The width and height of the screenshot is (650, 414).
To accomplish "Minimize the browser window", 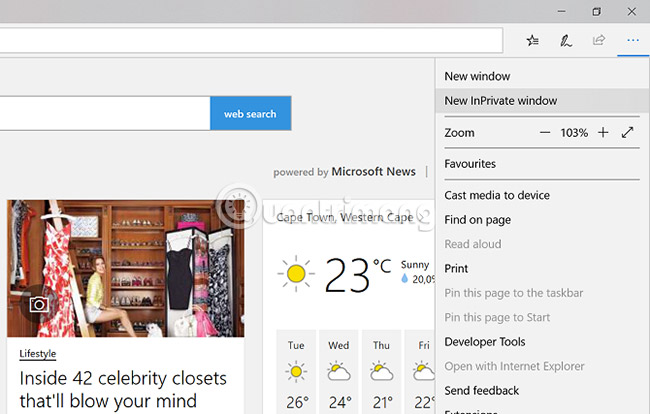I will pos(562,12).
